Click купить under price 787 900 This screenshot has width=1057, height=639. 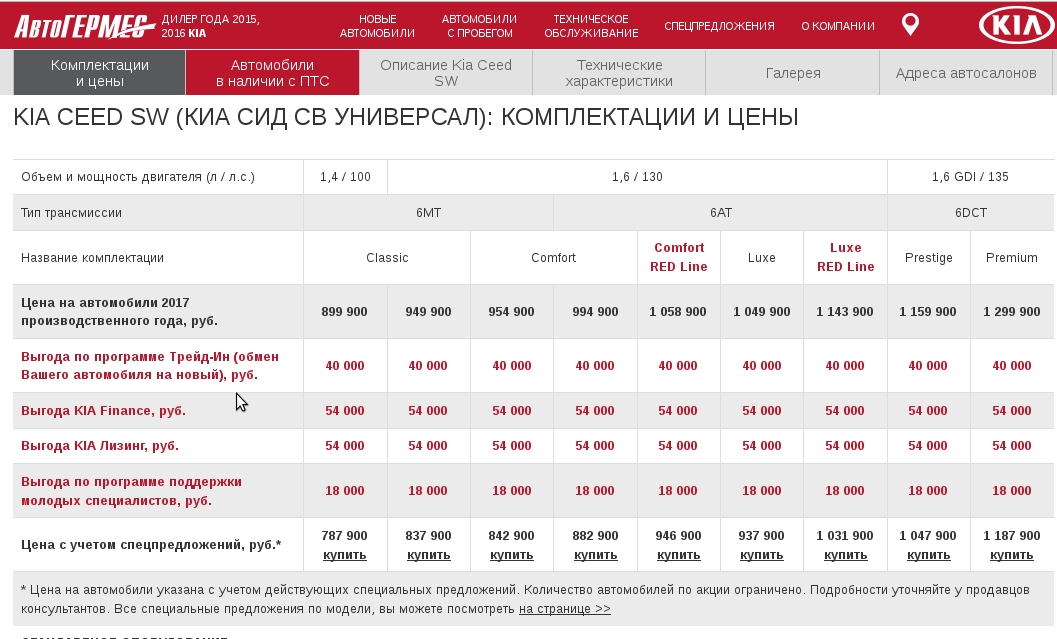pos(344,555)
